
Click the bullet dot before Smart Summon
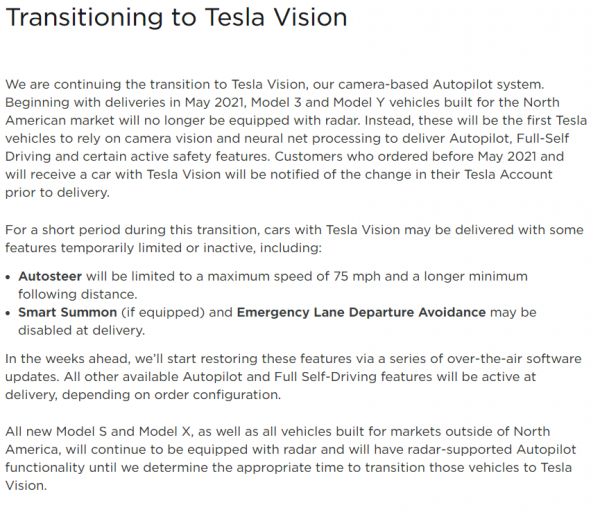click(x=10, y=314)
